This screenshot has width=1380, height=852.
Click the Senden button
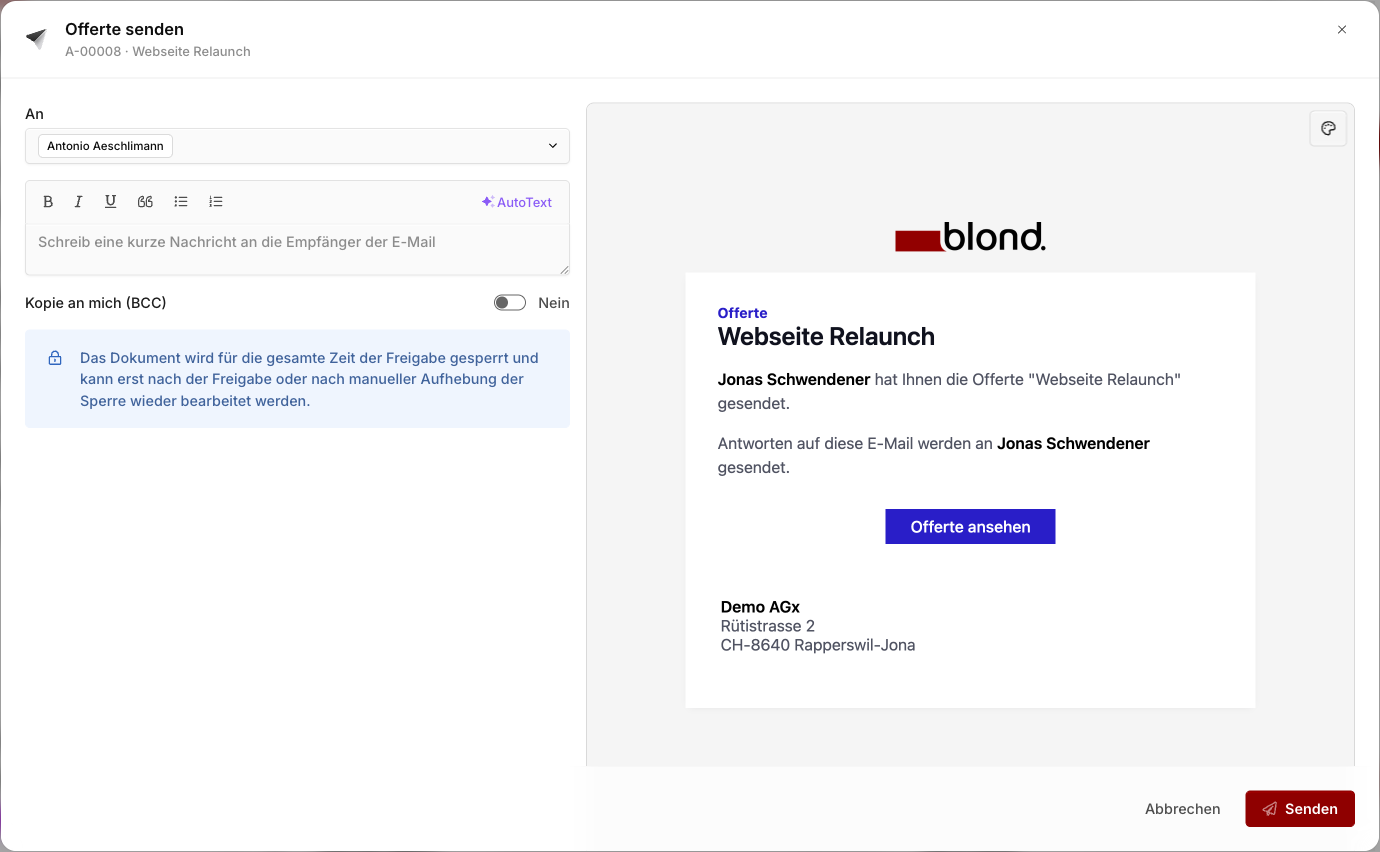click(x=1299, y=809)
